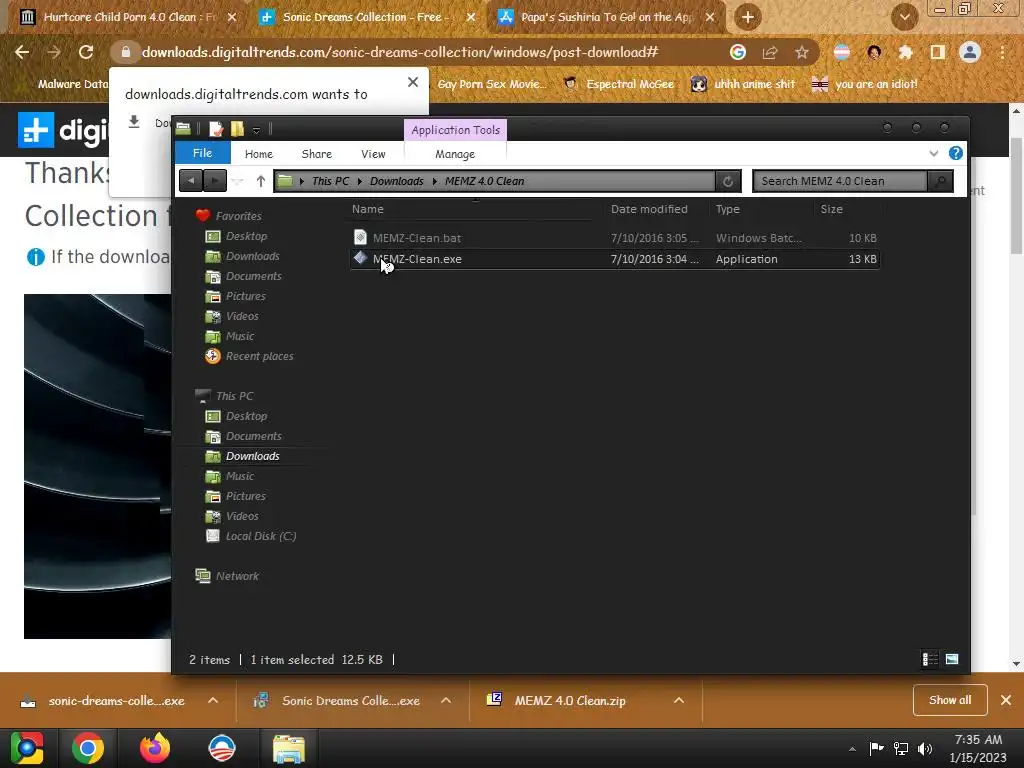Expand options for sonic-dreams-colle....exe download
Screen dimensions: 1024x768
(x=213, y=701)
